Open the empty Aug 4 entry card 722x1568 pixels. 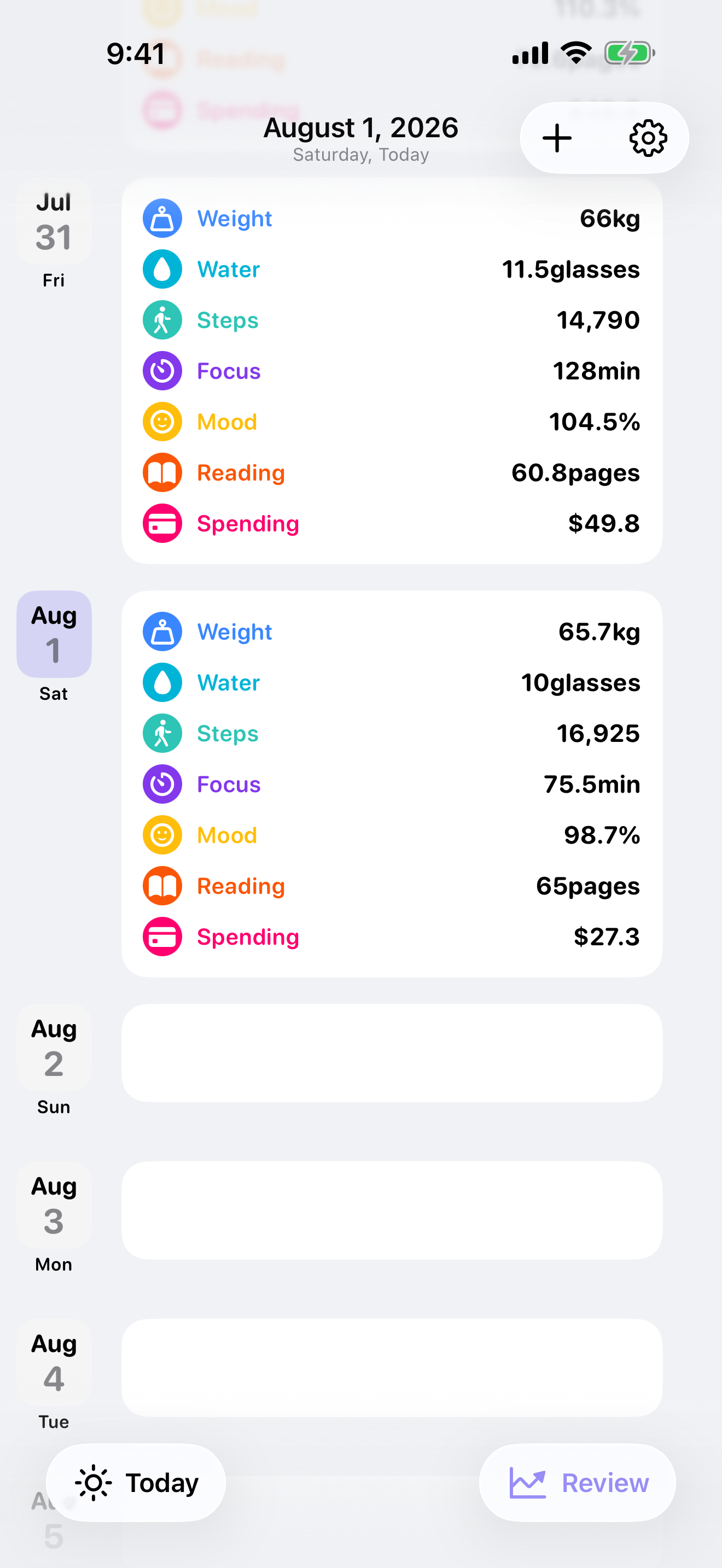coord(392,1368)
